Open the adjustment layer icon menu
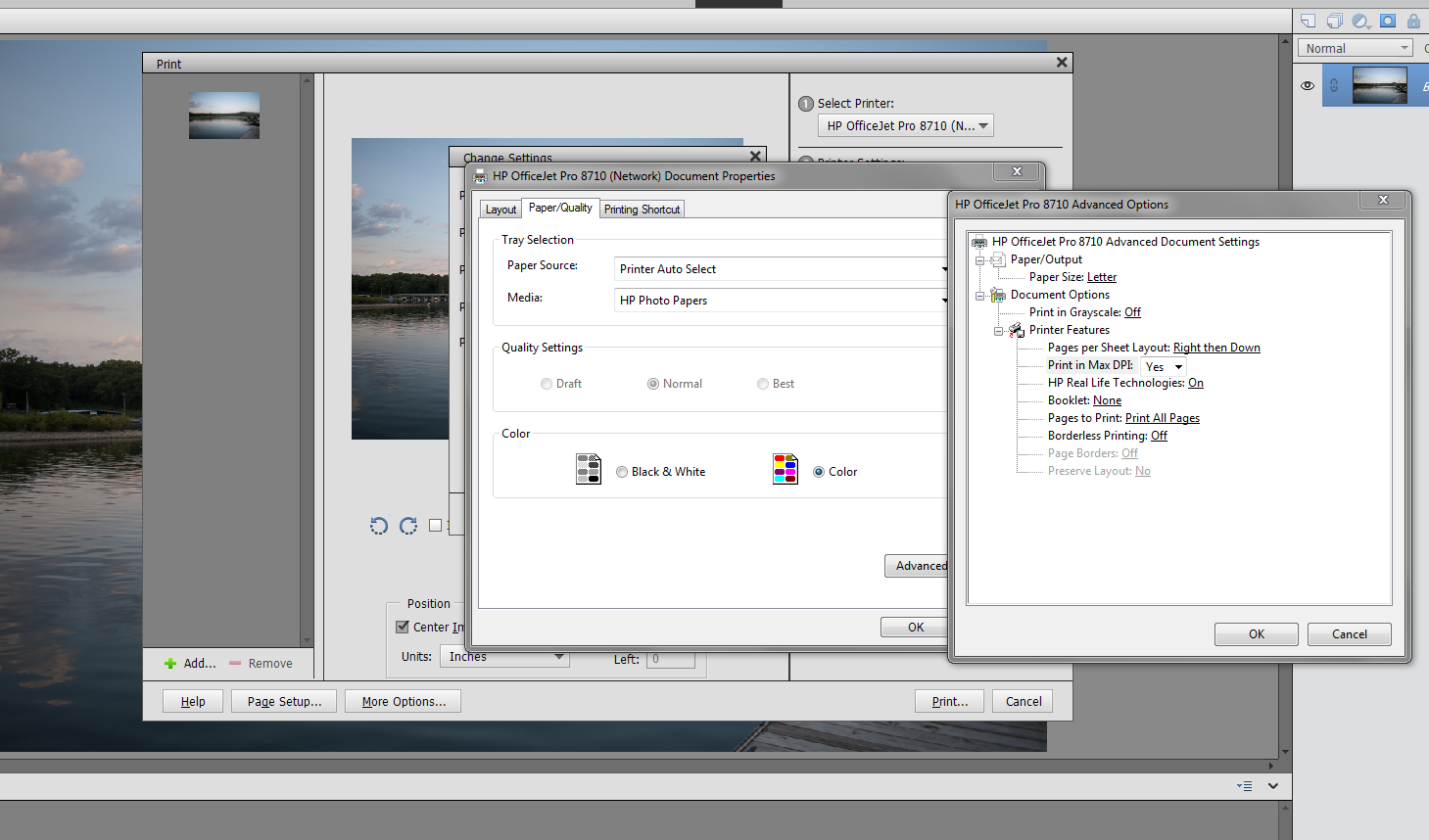Screen dimensions: 1429x840 [x=1360, y=21]
